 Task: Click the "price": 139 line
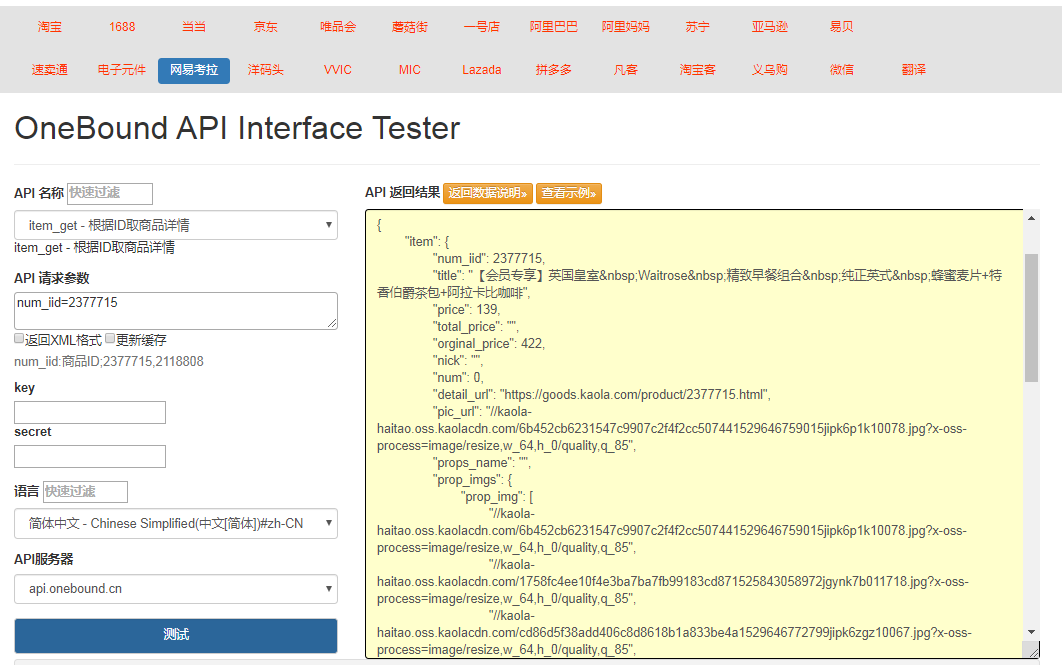(x=466, y=309)
